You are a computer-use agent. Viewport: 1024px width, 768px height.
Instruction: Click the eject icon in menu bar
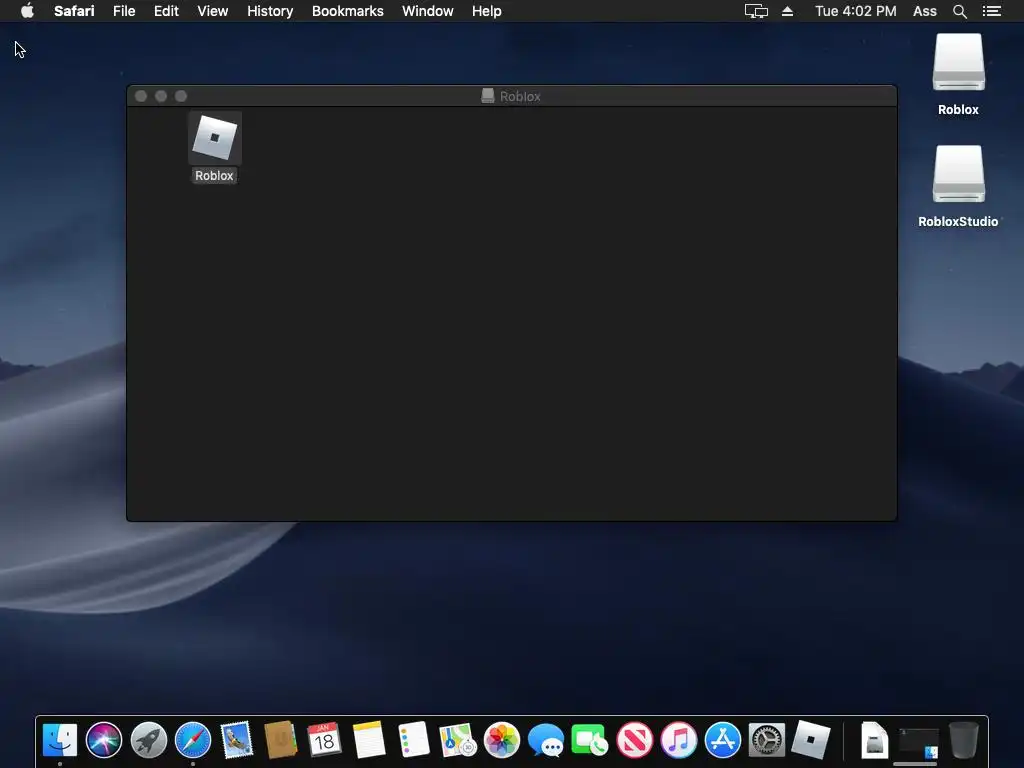click(788, 11)
